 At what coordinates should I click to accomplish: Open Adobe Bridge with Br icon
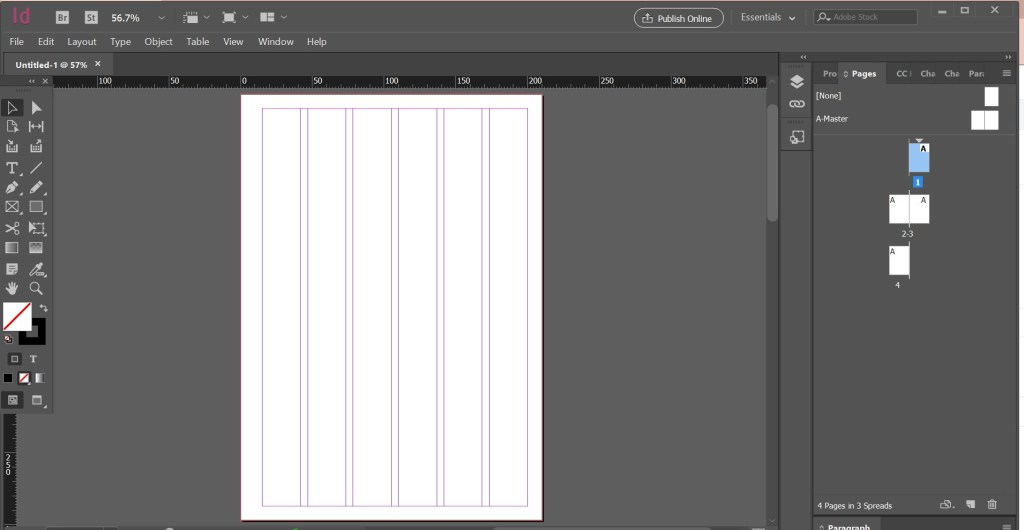coord(63,18)
